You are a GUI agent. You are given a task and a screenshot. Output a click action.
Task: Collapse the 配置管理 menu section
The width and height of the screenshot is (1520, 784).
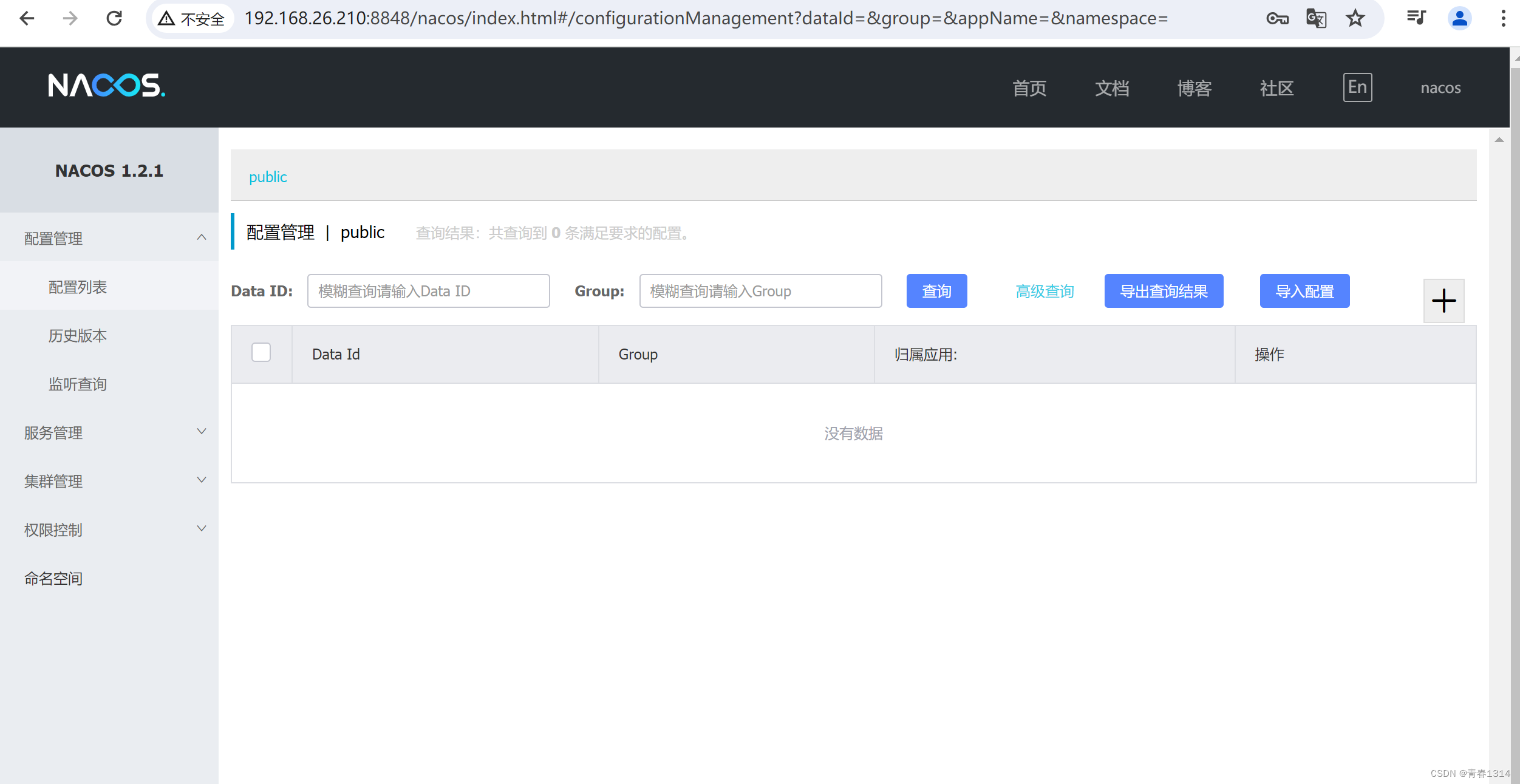(109, 237)
